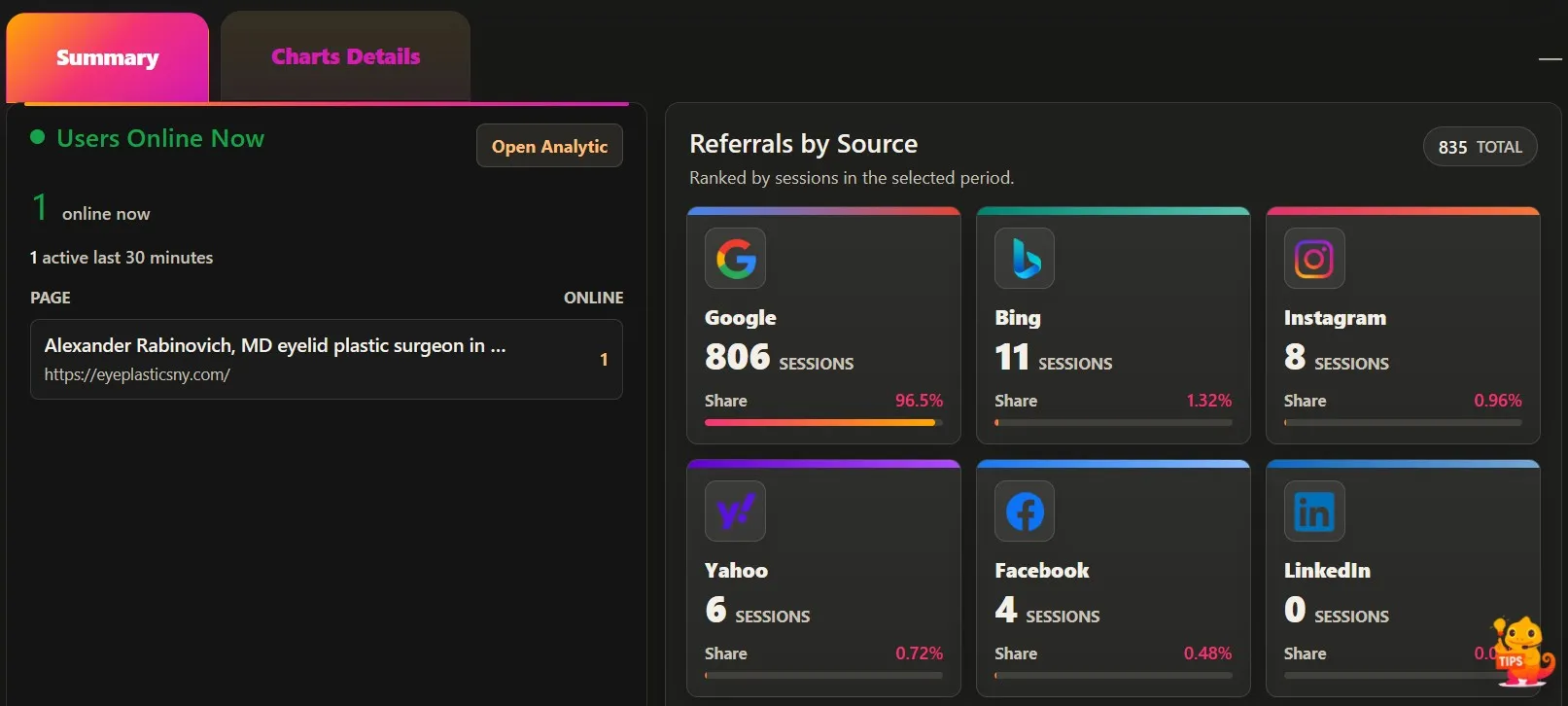Click Instagram's share progress bar
Image resolution: width=1568 pixels, height=706 pixels.
1403,423
